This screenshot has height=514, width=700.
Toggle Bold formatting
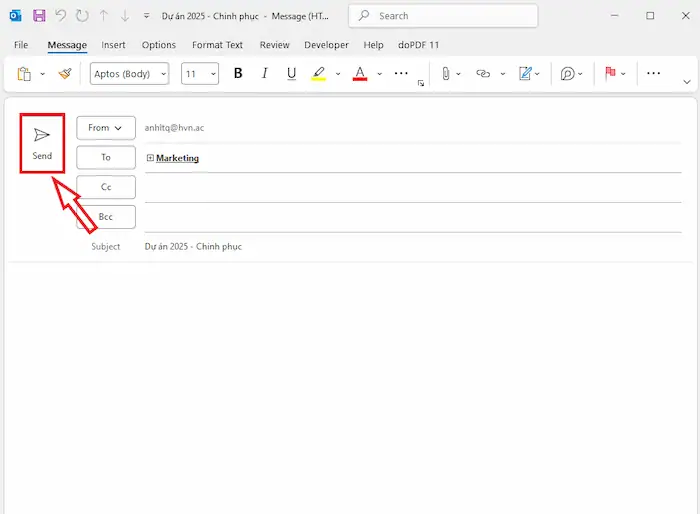238,73
